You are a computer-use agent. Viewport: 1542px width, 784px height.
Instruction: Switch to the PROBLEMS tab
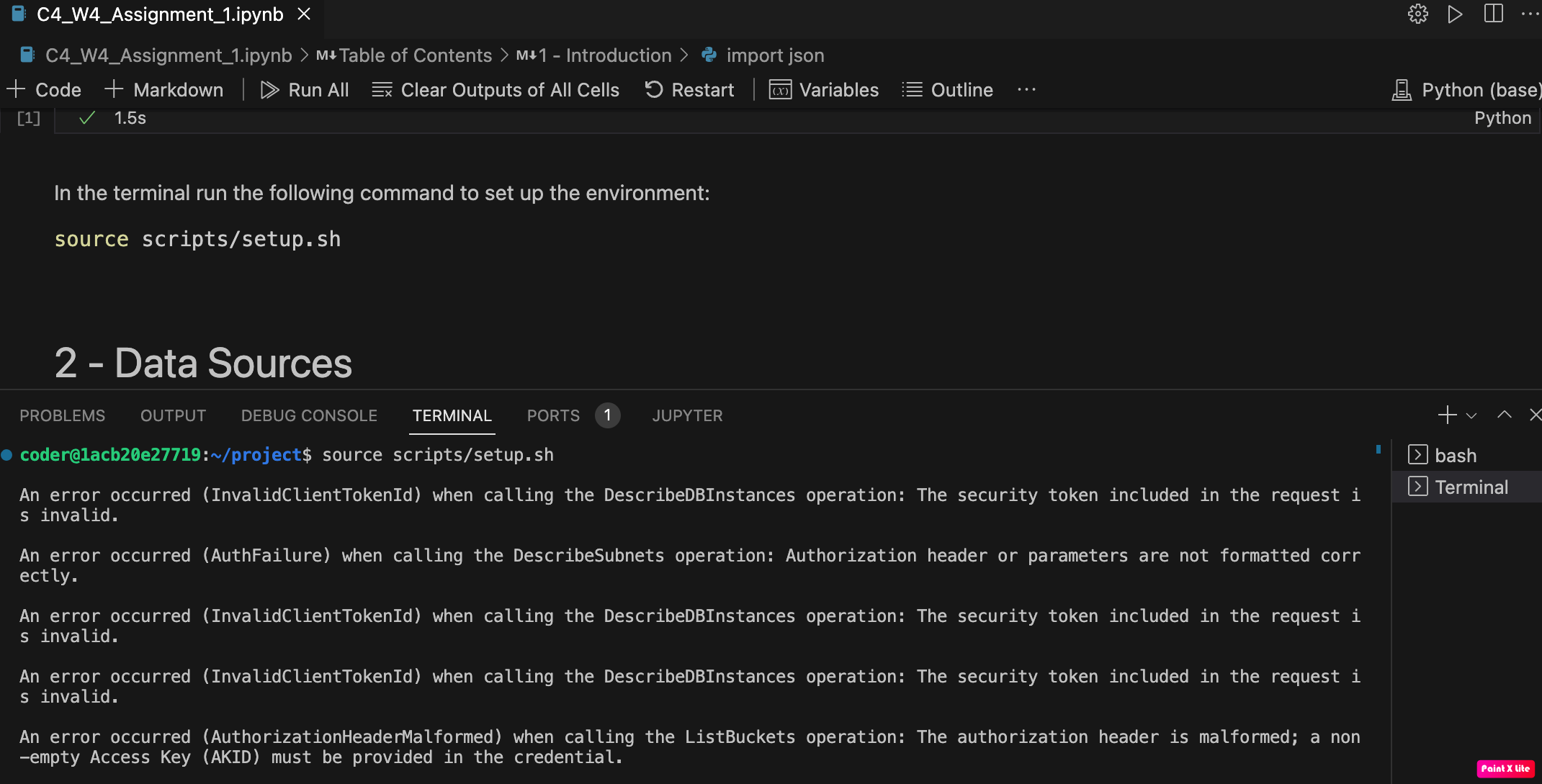pyautogui.click(x=62, y=416)
